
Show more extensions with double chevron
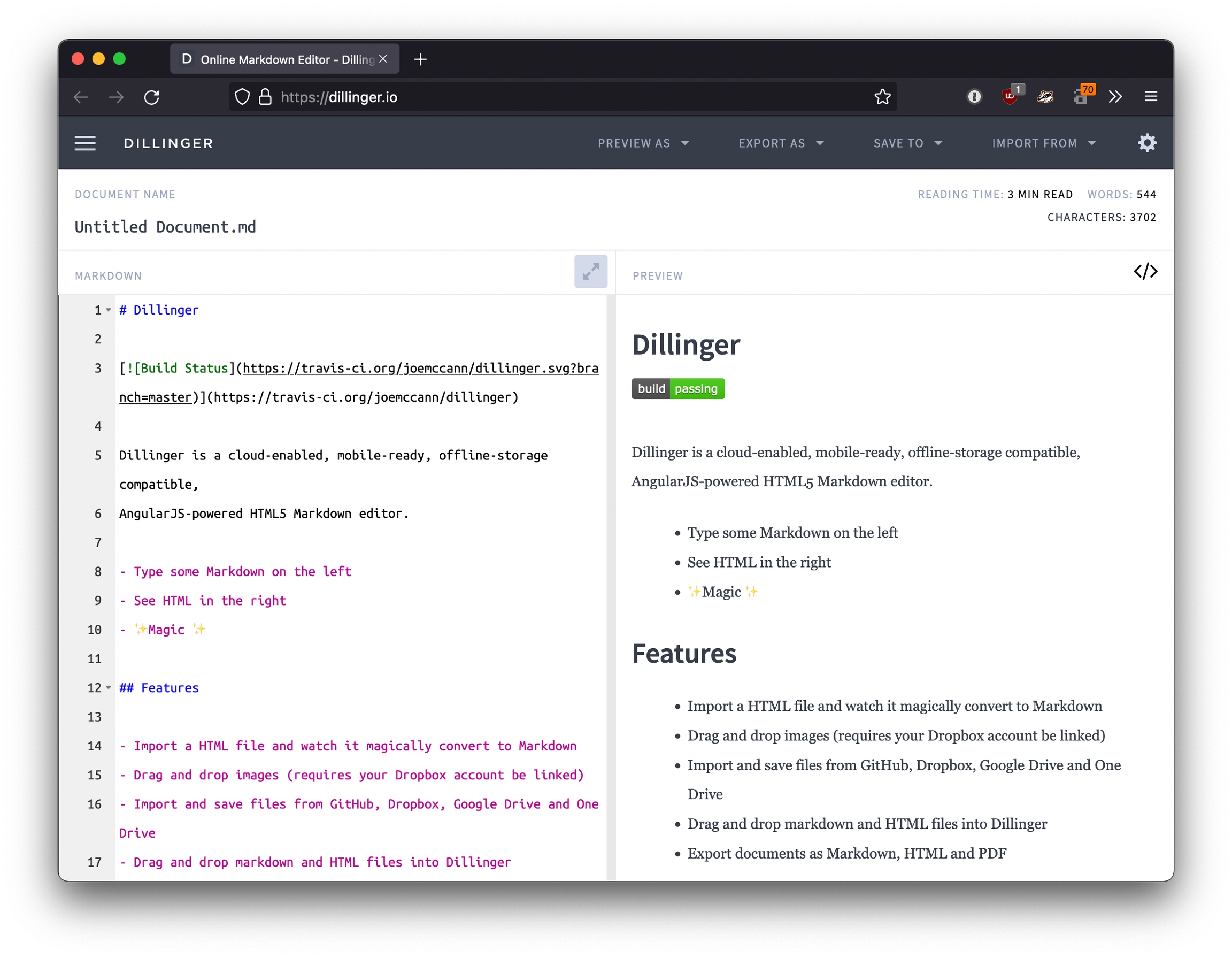pyautogui.click(x=1115, y=97)
